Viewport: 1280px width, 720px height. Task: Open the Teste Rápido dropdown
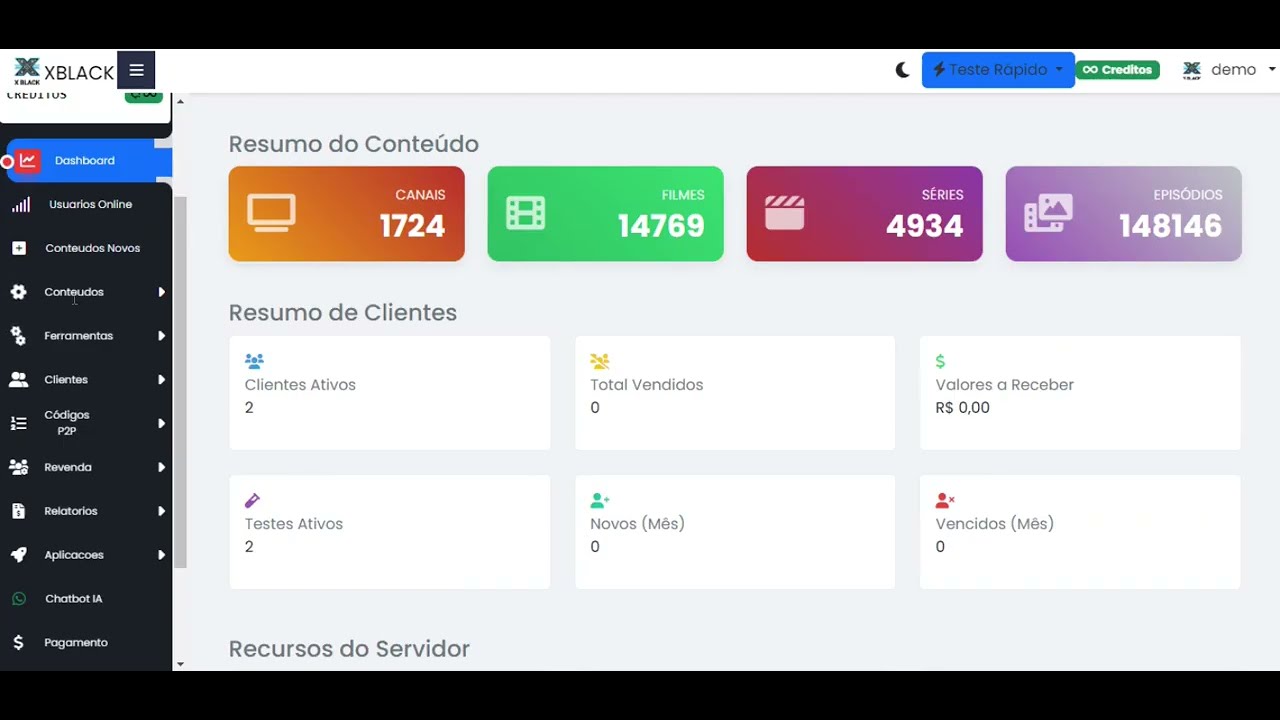point(998,70)
